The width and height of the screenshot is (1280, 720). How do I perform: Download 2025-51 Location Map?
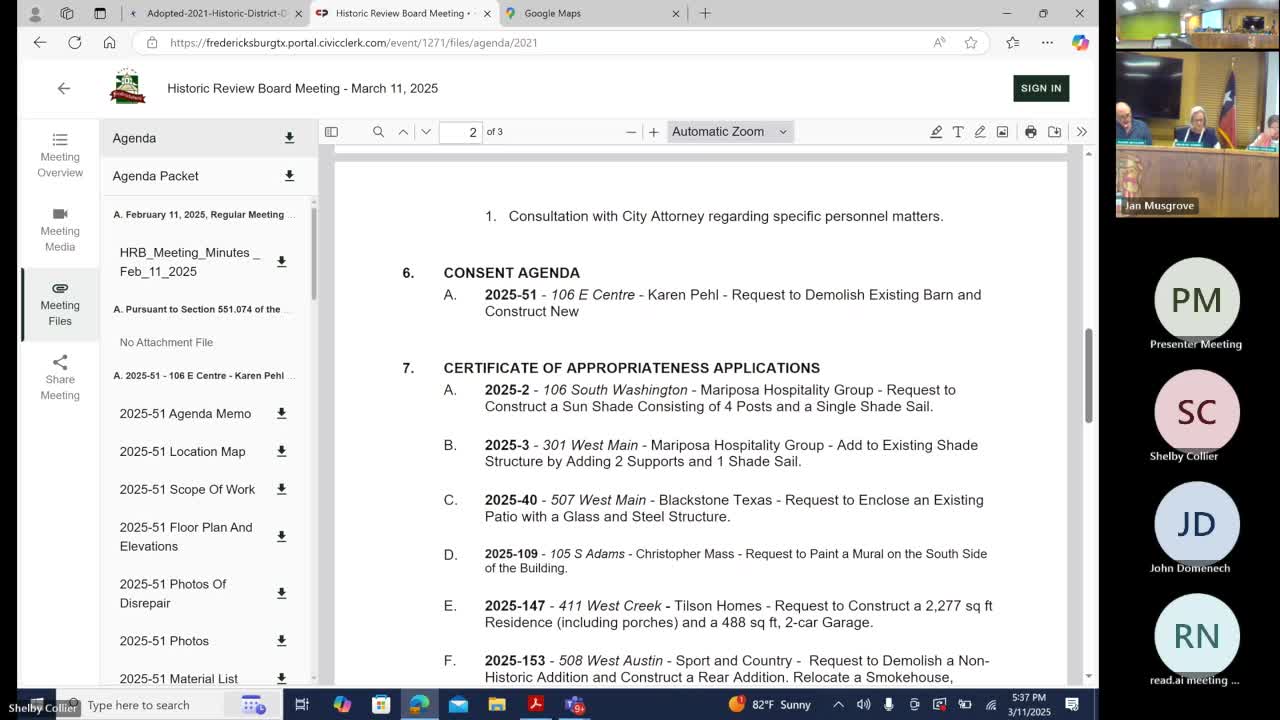click(x=281, y=451)
